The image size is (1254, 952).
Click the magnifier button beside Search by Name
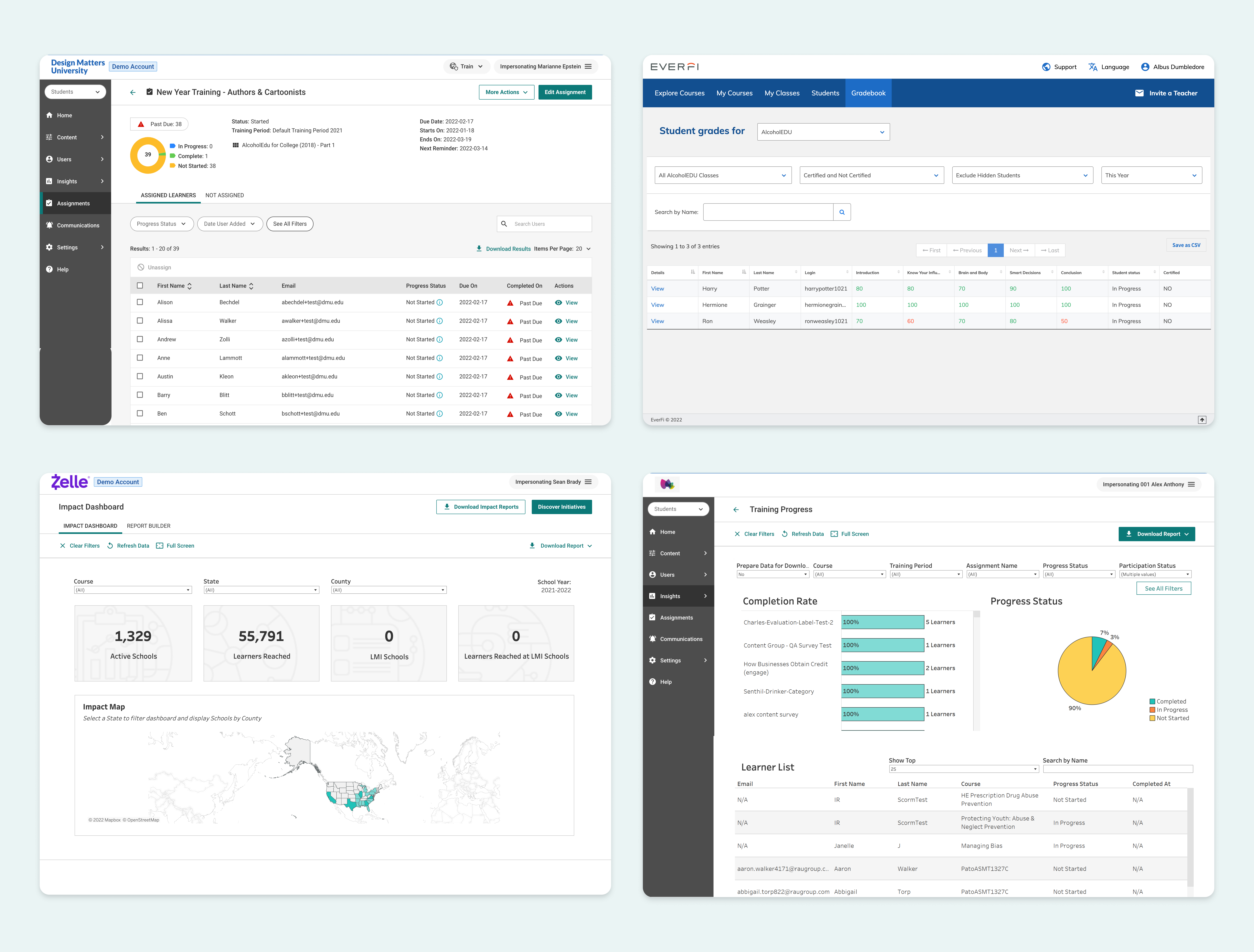coord(842,212)
